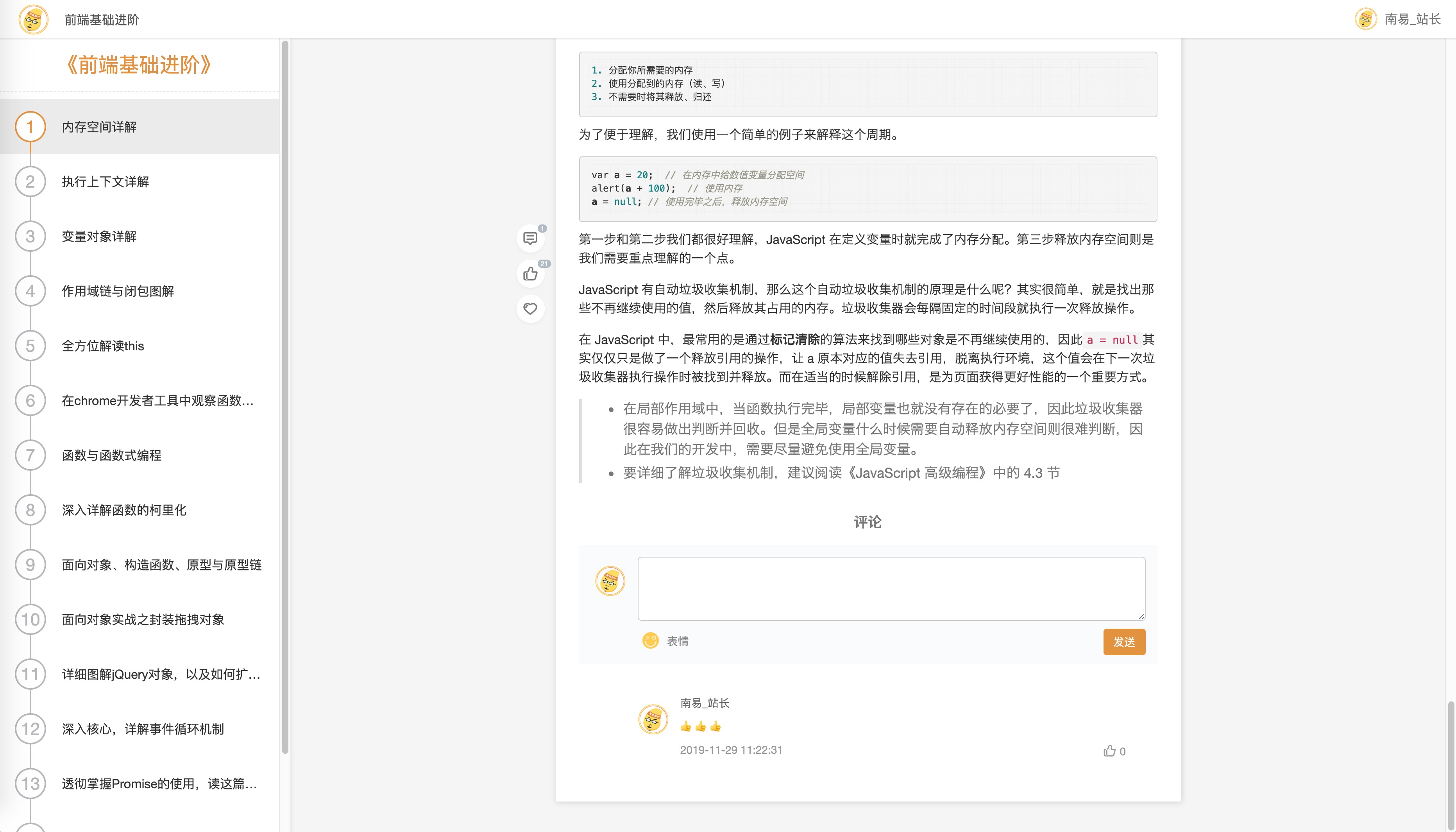Viewport: 1456px width, 832px height.
Task: Open the emoji picker smiley icon
Action: 650,640
